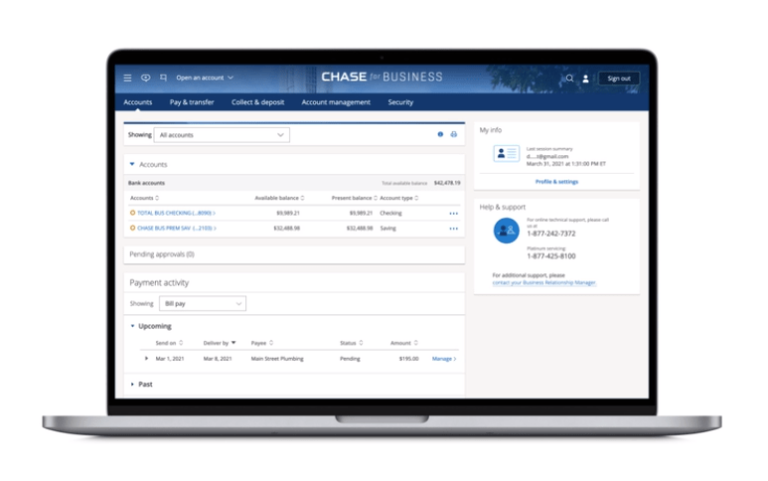Expand the Mar 1, 2021 payment row
768x481 pixels.
[146, 359]
